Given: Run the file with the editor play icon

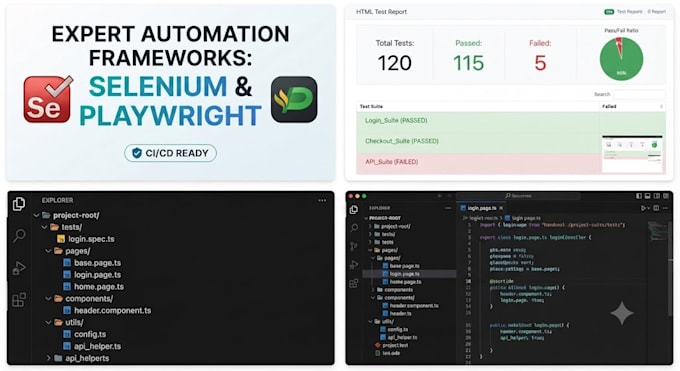Looking at the screenshot, I should pyautogui.click(x=643, y=208).
